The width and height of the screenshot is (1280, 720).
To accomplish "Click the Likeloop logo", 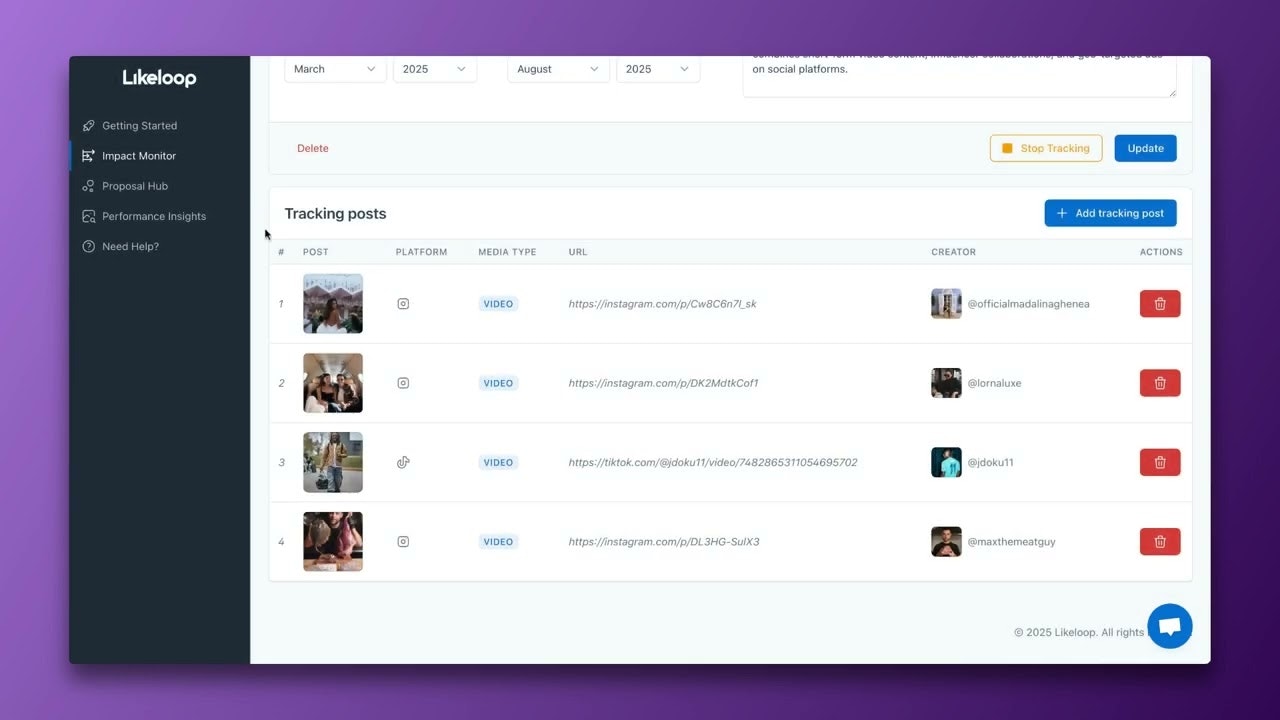I will (159, 78).
